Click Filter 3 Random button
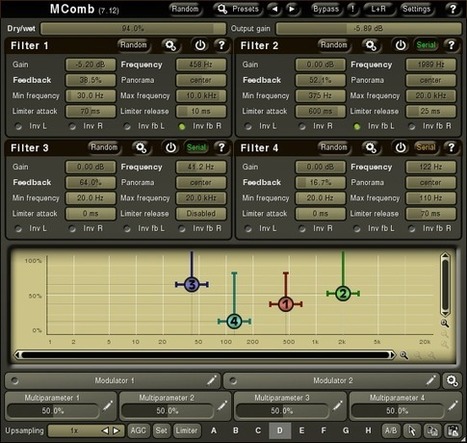The image size is (467, 443). click(104, 147)
